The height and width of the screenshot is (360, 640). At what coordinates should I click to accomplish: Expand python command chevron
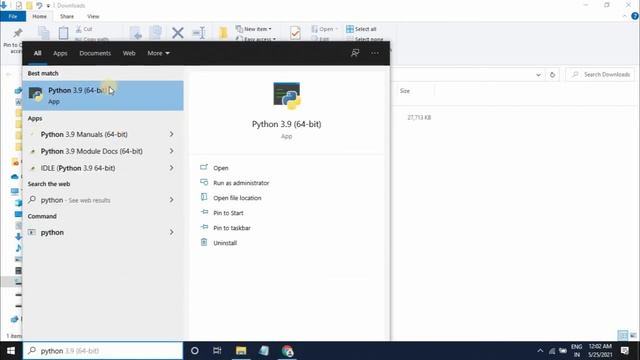click(x=171, y=232)
